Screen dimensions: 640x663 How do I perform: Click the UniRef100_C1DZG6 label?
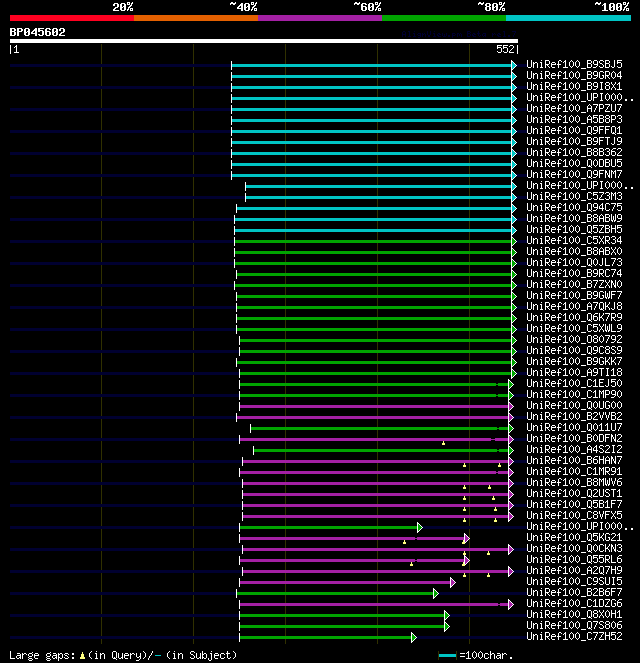pyautogui.click(x=574, y=603)
